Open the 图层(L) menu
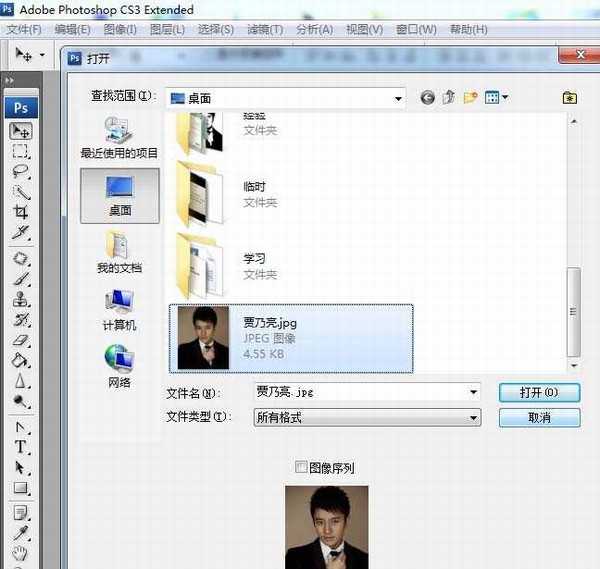The width and height of the screenshot is (600, 569). (x=168, y=29)
